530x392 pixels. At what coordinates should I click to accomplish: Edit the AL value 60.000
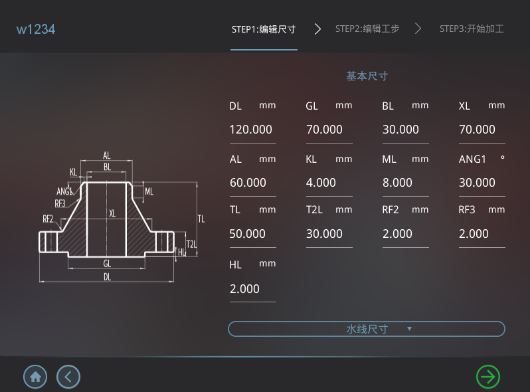252,183
